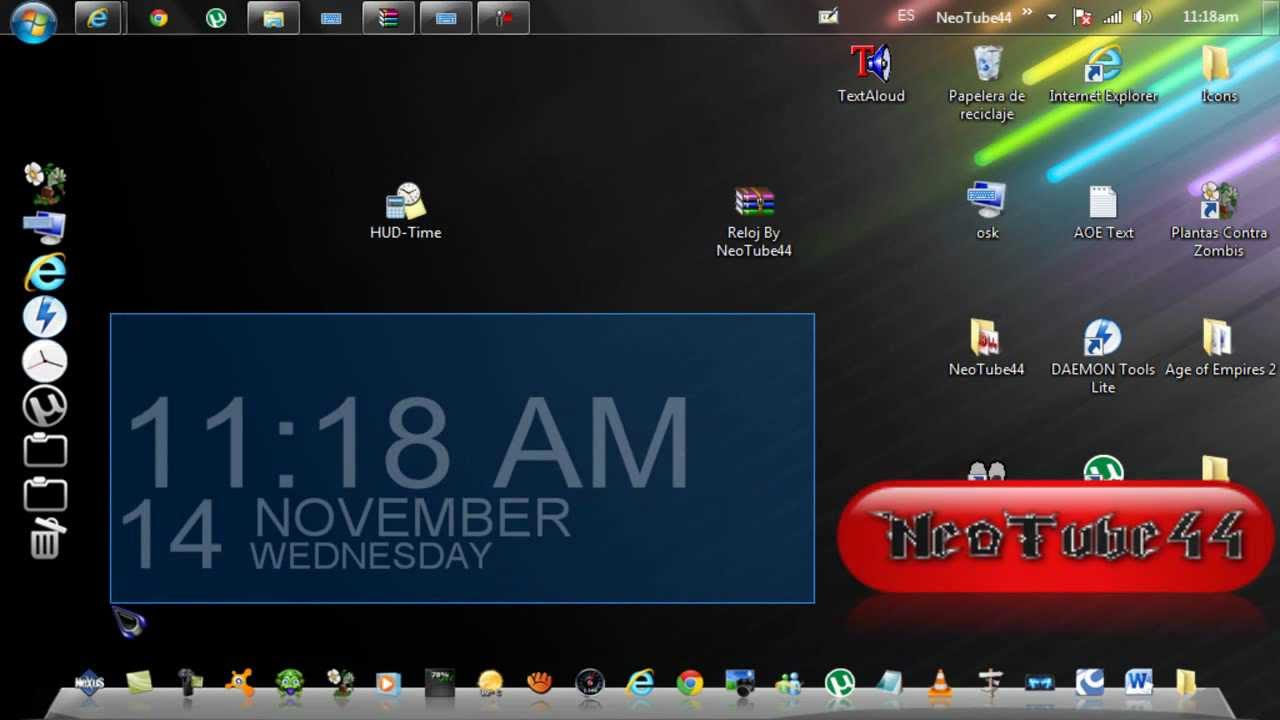
Task: Open the speedometer gauge icon in dock
Action: coord(590,683)
